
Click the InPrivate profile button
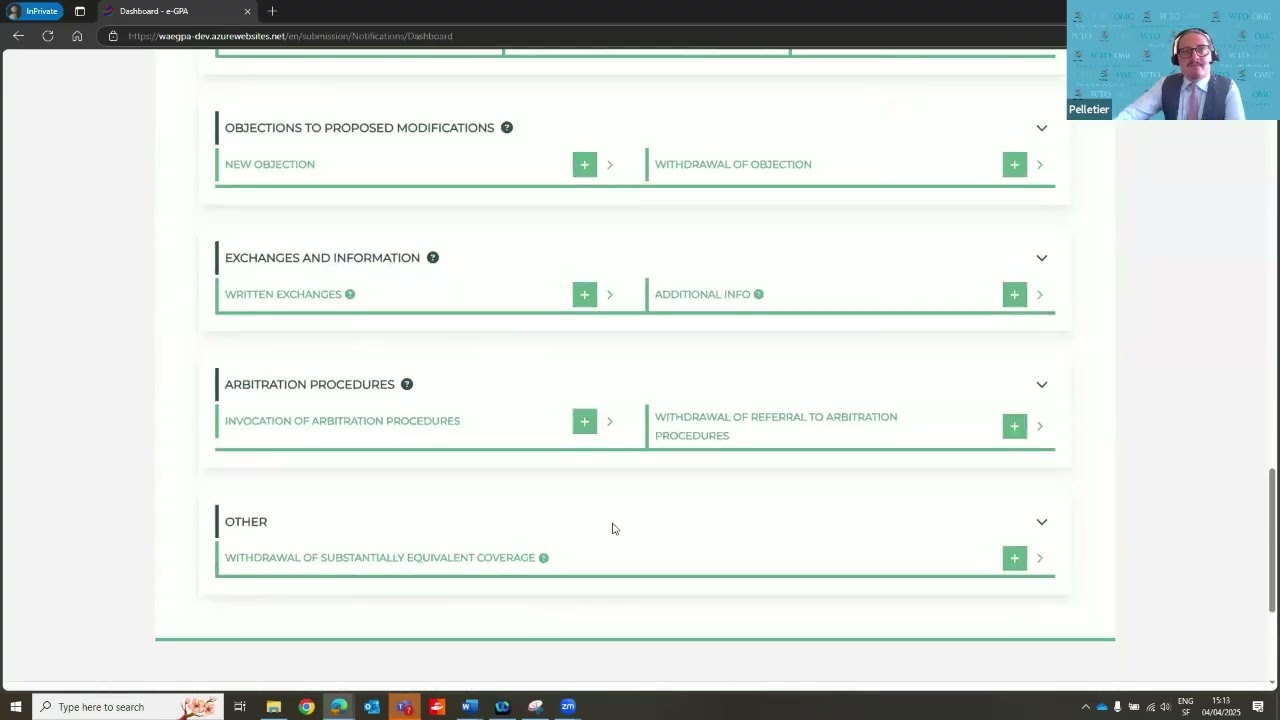coord(34,11)
